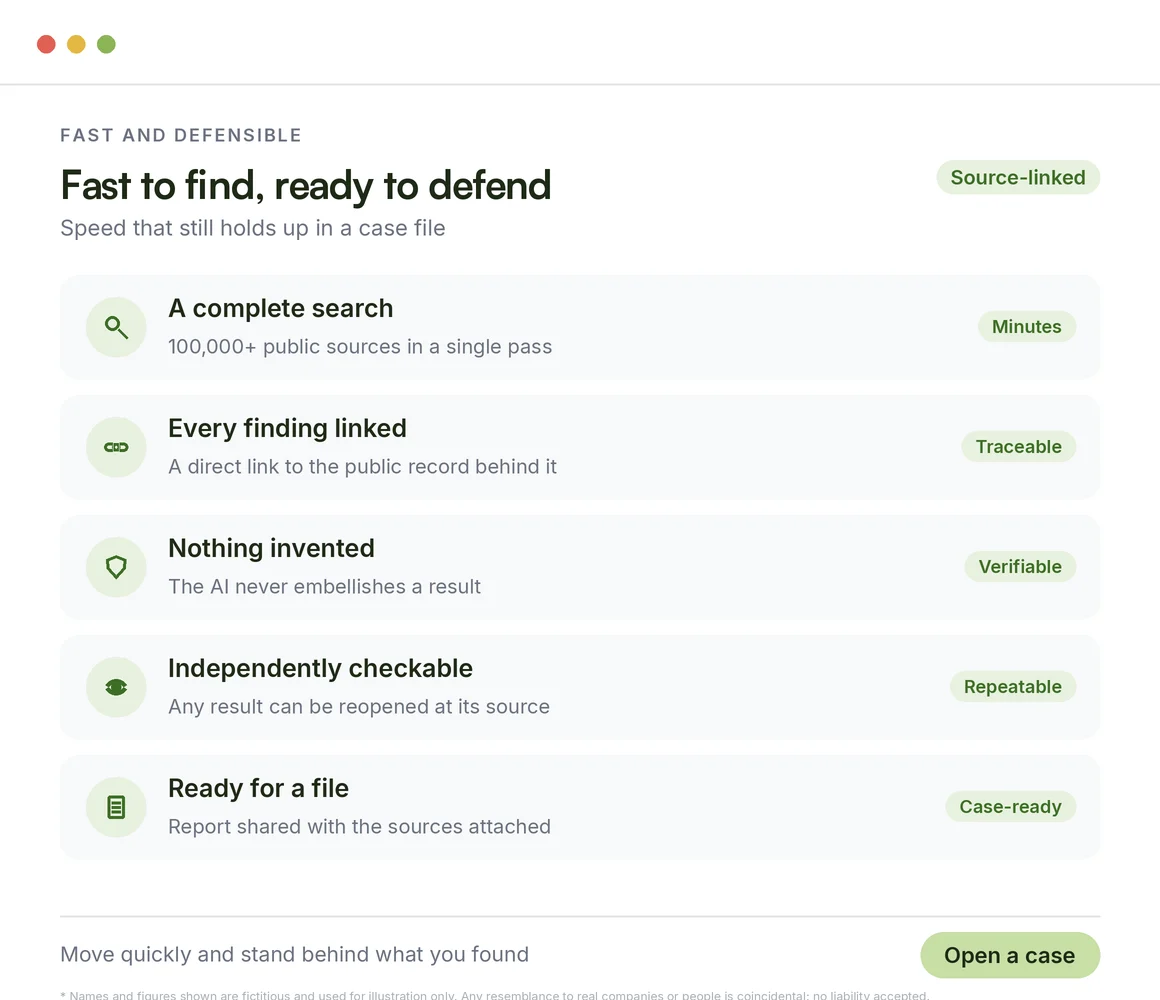This screenshot has height=1000, width=1160.
Task: Click the Source-linked badge
Action: pyautogui.click(x=1018, y=178)
